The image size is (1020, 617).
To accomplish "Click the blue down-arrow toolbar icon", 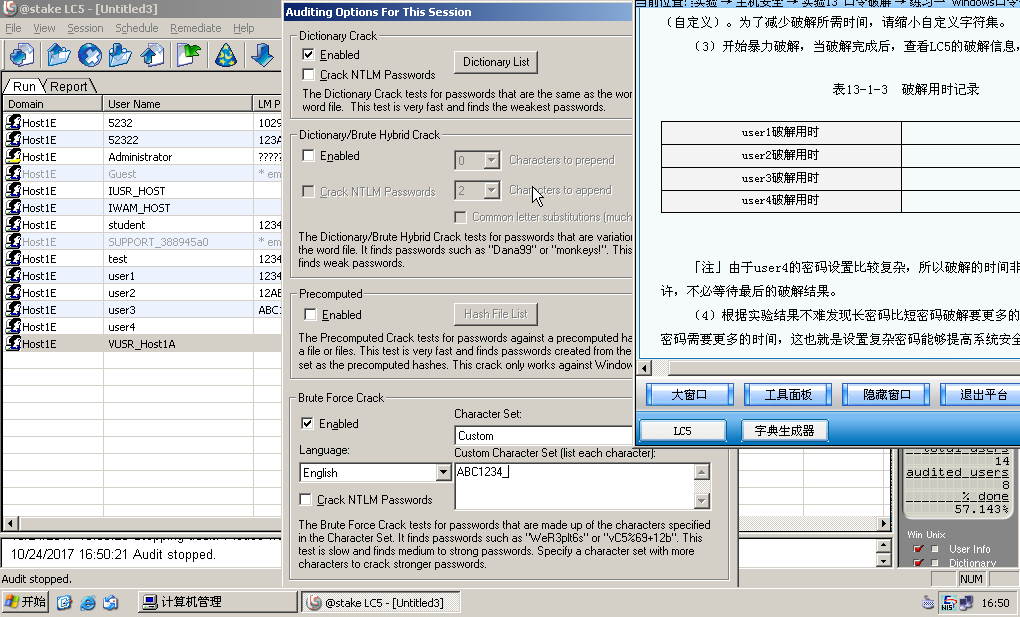I will point(262,55).
